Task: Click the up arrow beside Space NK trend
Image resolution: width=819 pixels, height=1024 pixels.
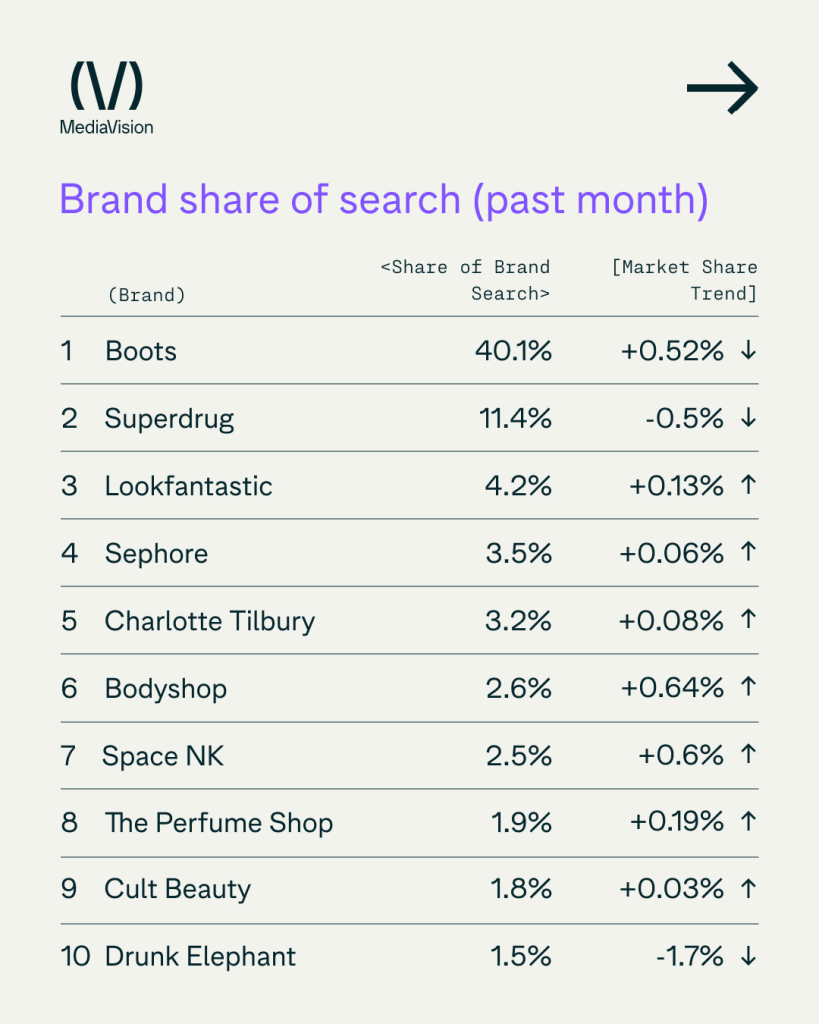Action: pyautogui.click(x=747, y=756)
